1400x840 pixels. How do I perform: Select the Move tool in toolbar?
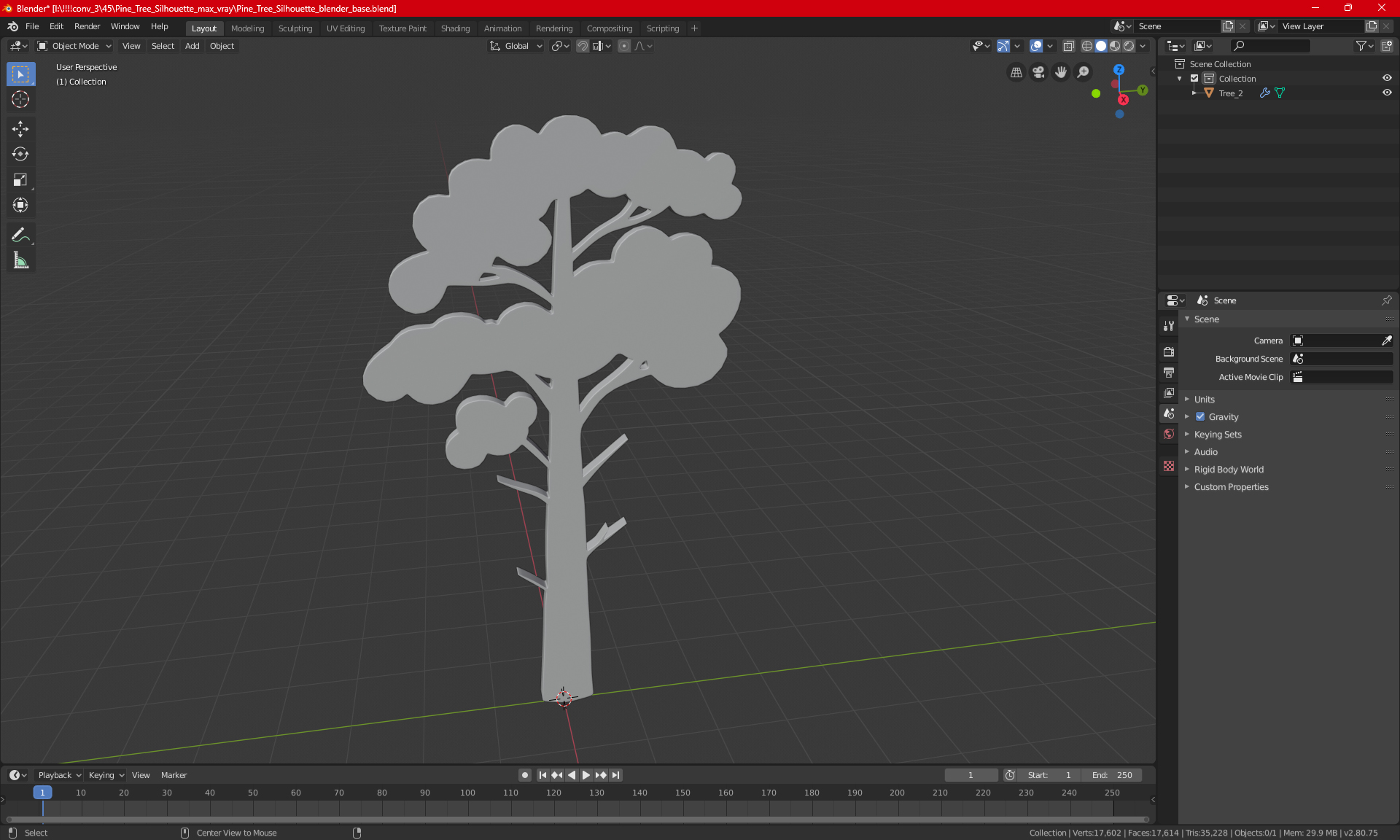point(20,129)
